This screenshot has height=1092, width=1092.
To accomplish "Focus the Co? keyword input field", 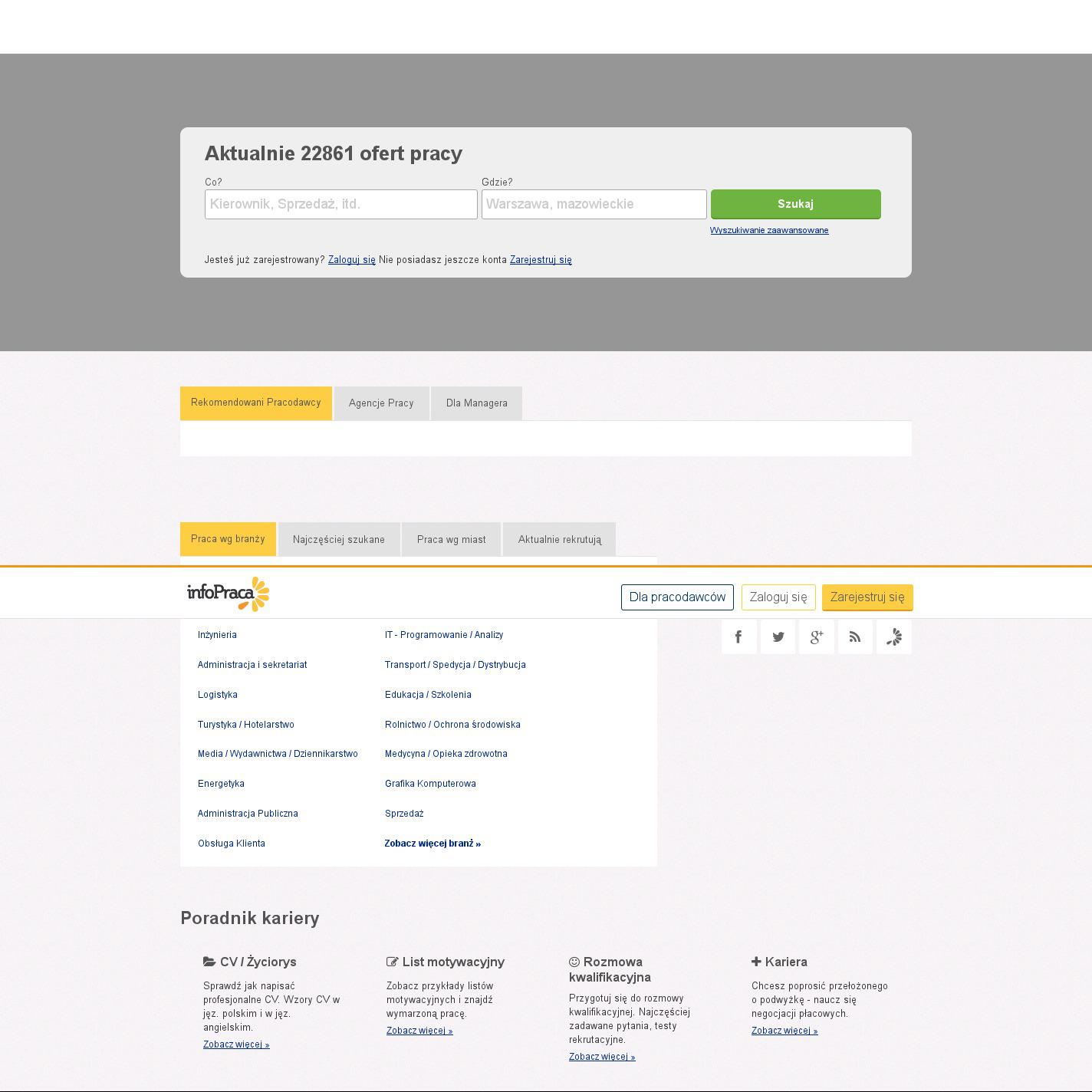I will tap(340, 204).
